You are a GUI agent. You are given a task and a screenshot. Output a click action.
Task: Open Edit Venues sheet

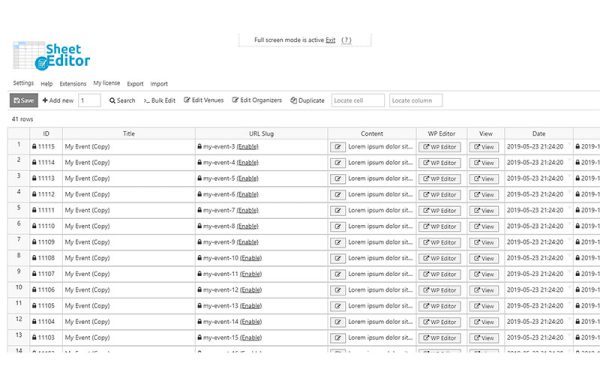(204, 100)
